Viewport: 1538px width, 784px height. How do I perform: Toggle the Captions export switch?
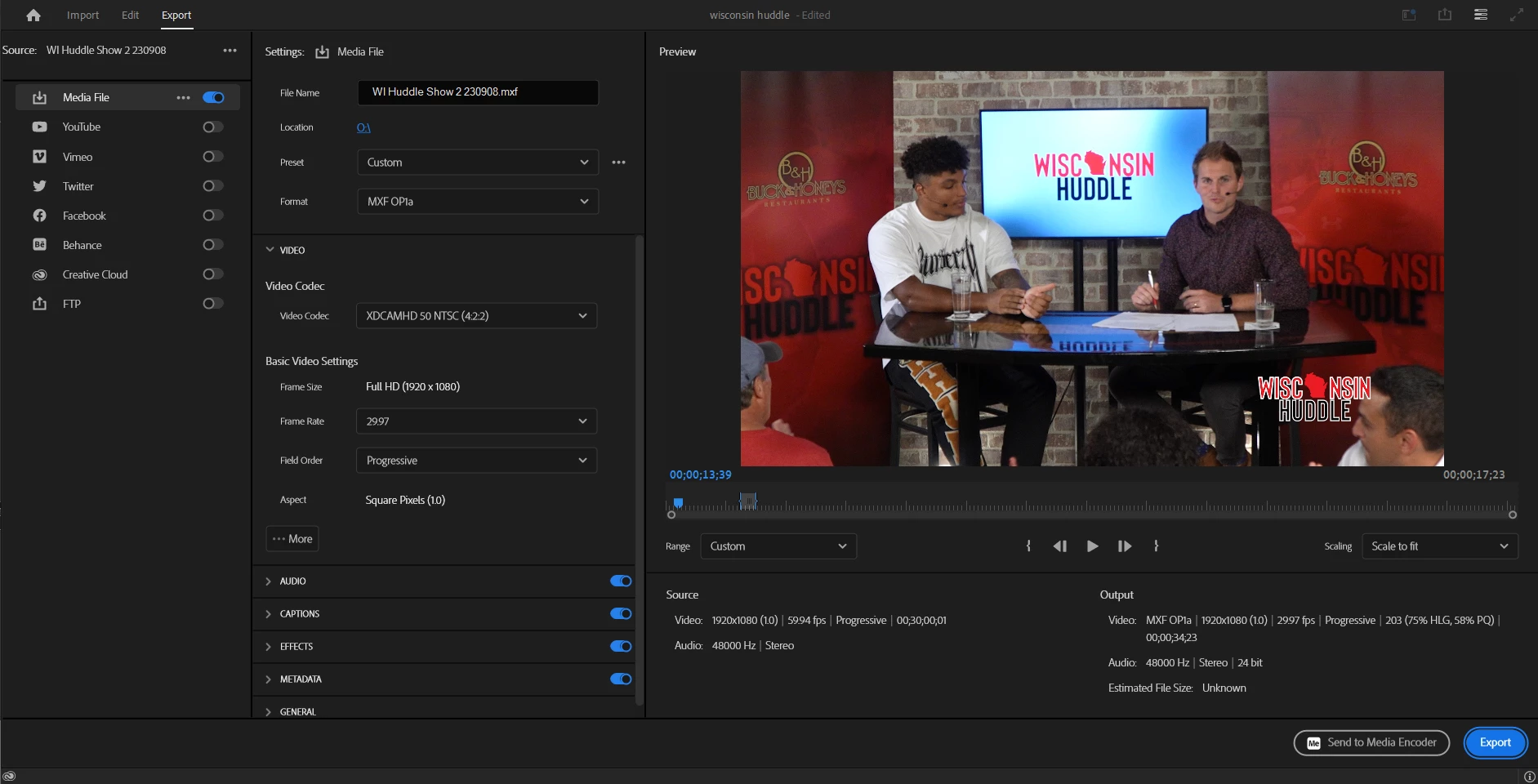point(621,613)
